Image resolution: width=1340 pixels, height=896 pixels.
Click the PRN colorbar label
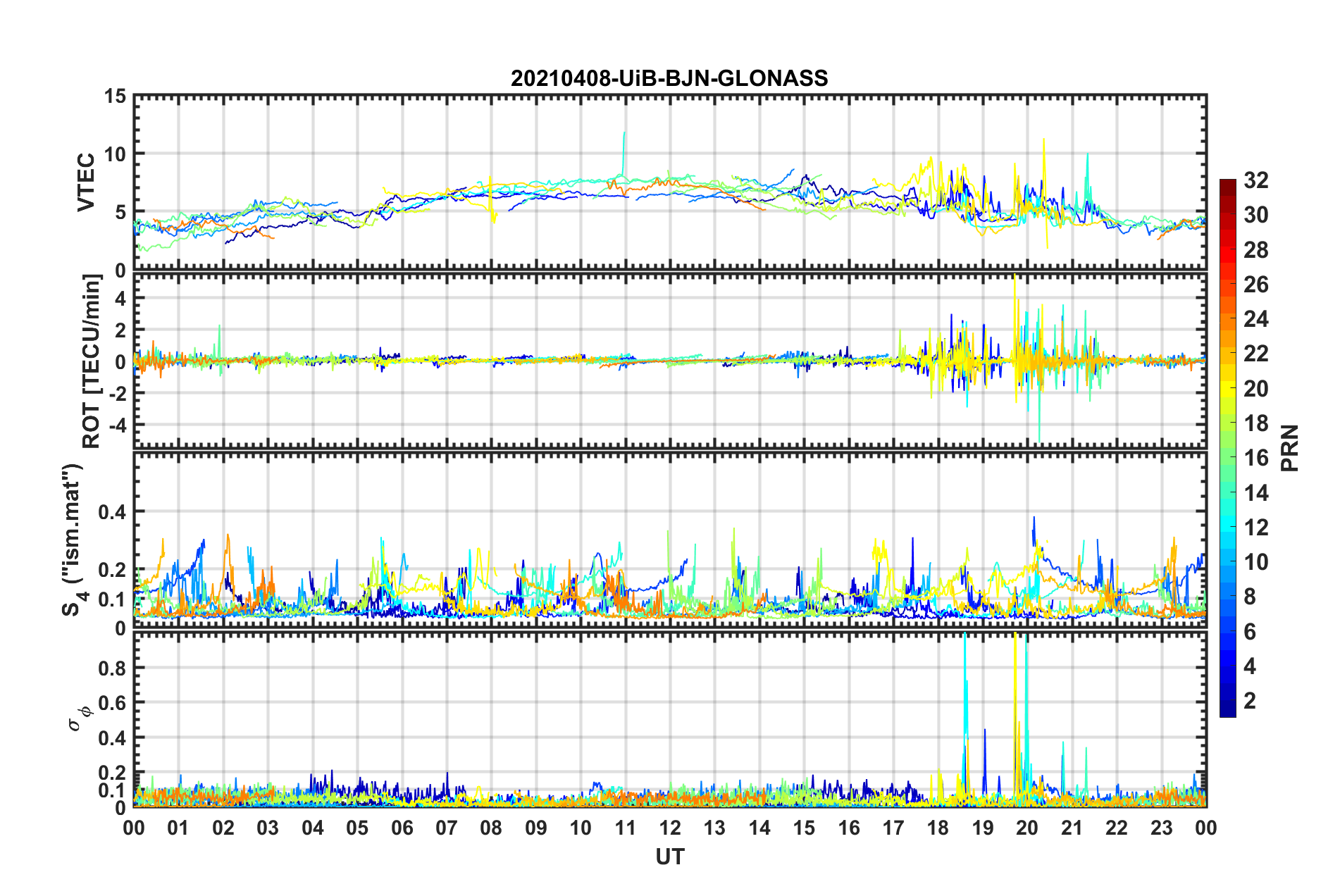[1290, 448]
